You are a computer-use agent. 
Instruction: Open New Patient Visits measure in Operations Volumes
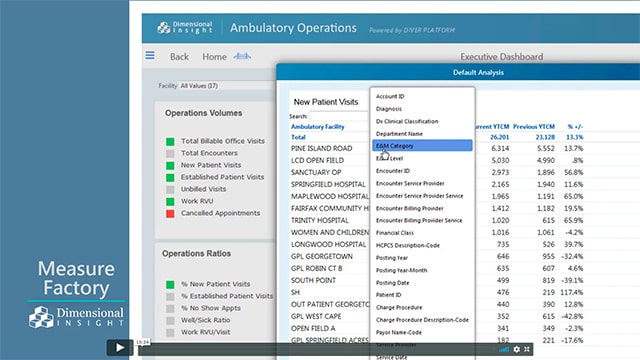(x=211, y=165)
